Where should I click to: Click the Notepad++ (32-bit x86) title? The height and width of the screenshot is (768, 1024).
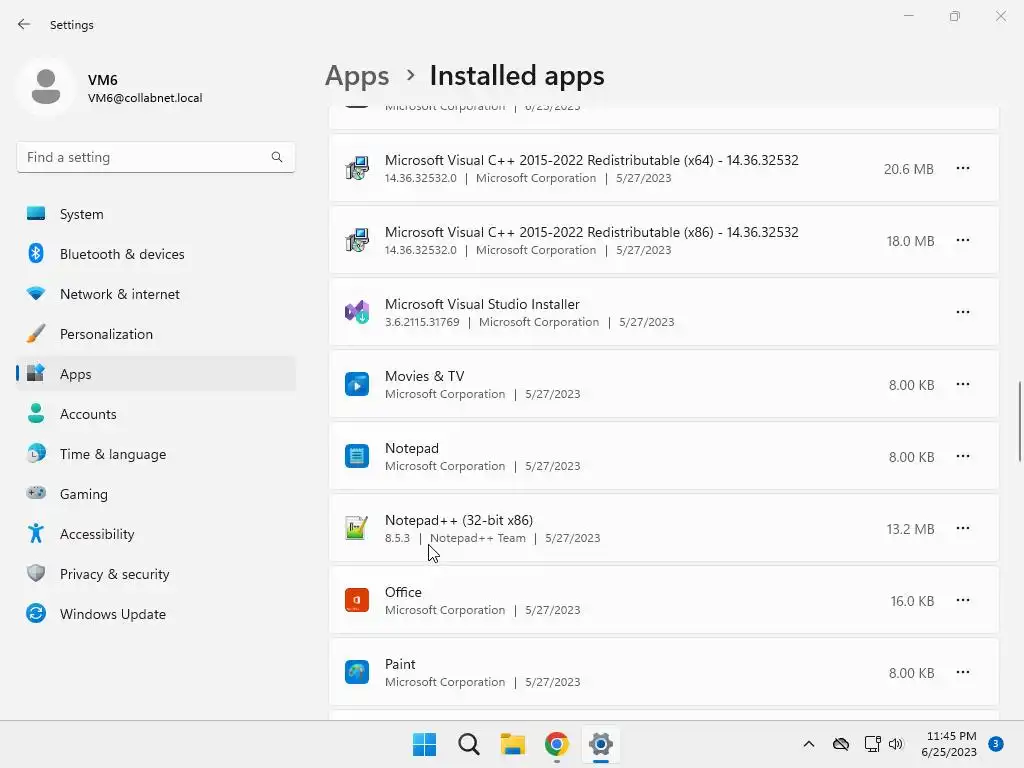(458, 520)
